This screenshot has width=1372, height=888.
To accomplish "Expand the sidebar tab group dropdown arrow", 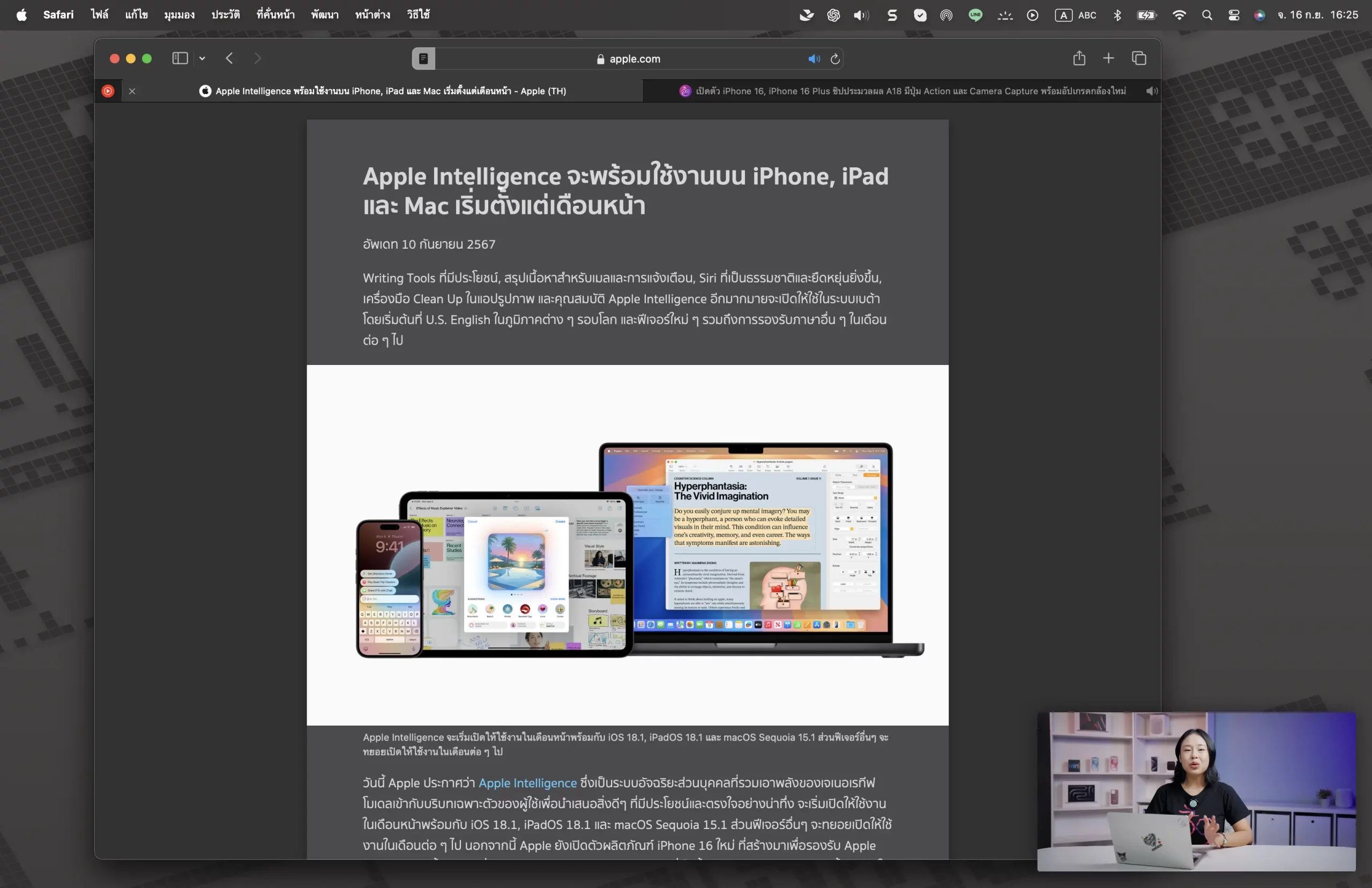I will tap(203, 58).
